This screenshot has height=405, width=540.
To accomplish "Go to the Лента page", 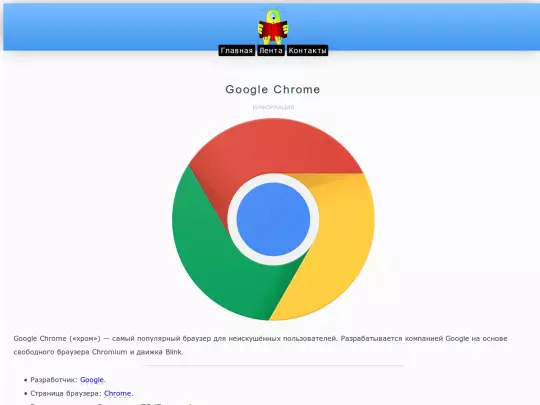I will (271, 51).
